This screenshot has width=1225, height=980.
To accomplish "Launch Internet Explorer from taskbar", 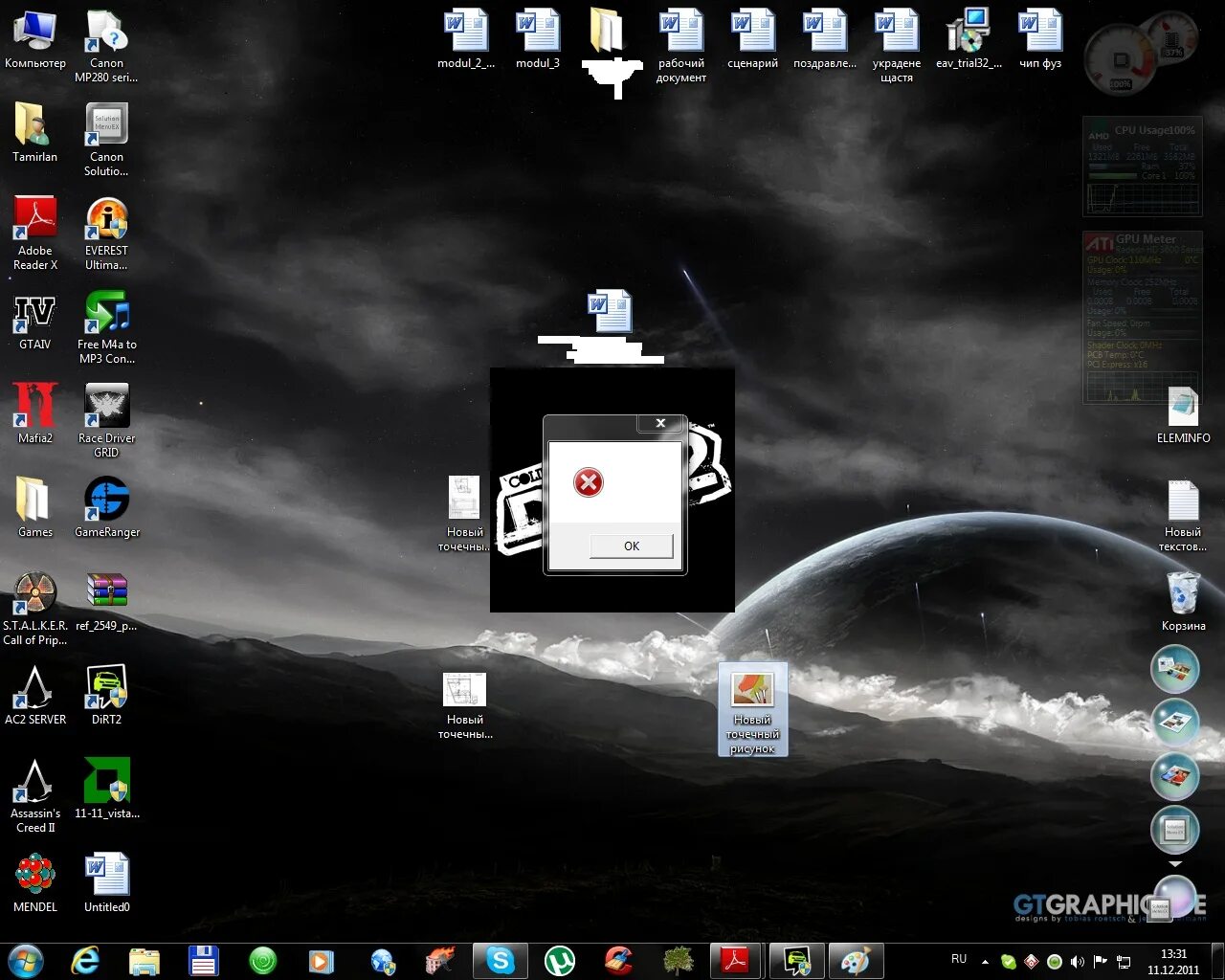I will (86, 961).
